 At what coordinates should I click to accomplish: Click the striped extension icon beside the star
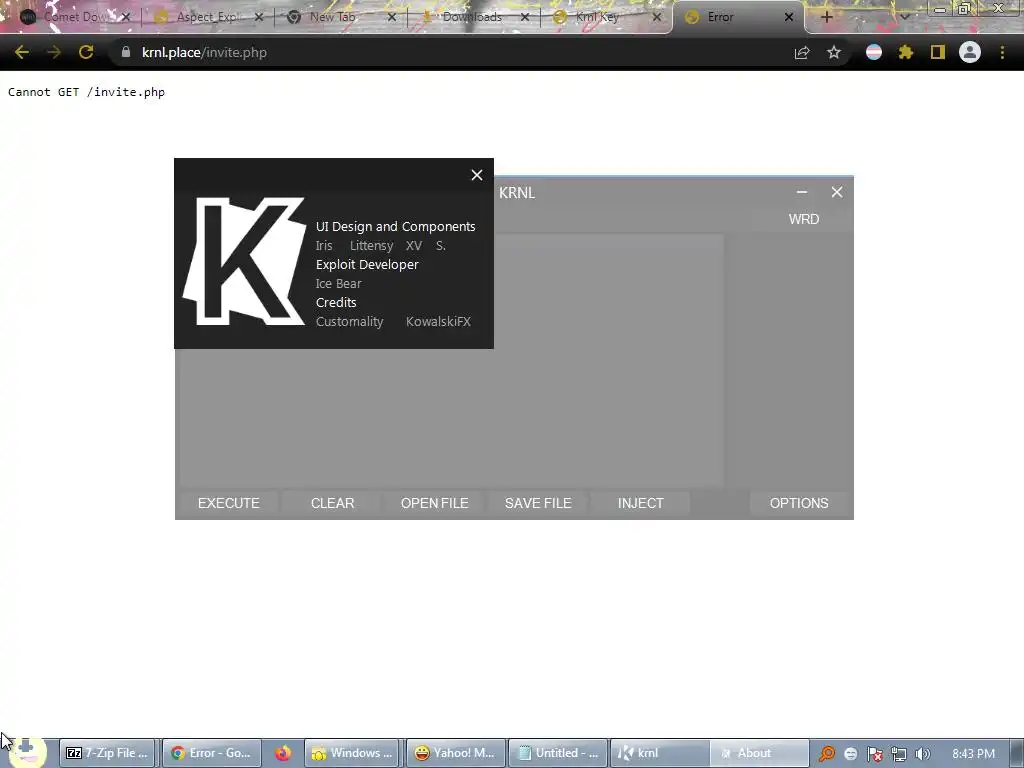point(874,52)
